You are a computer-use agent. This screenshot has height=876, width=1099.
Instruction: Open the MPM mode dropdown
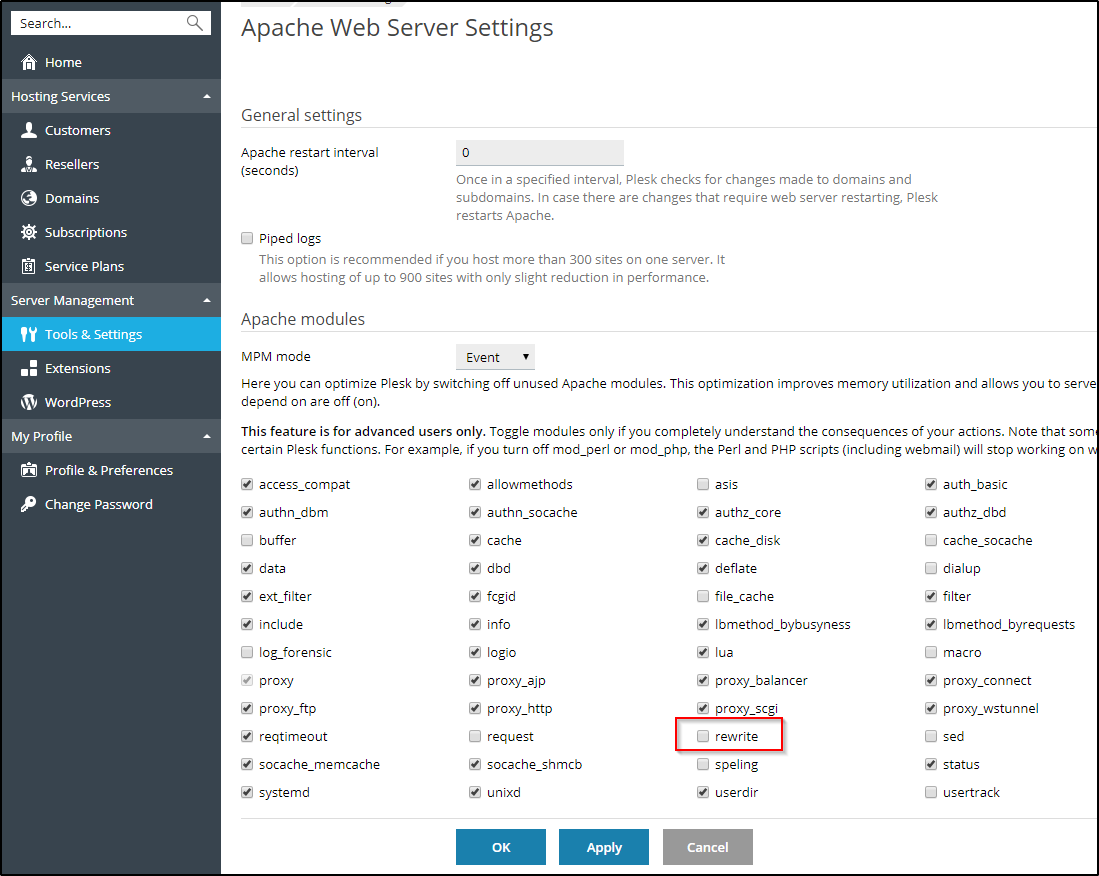tap(495, 357)
